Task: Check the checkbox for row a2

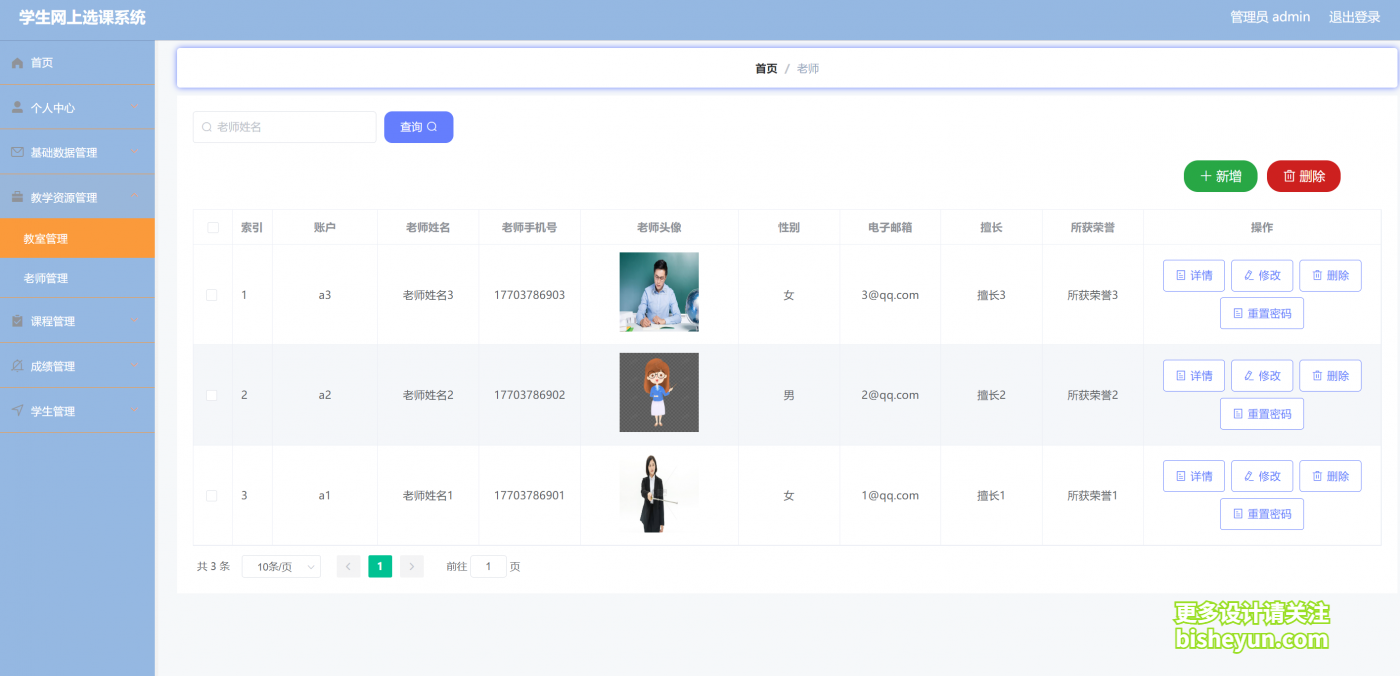Action: 211,395
